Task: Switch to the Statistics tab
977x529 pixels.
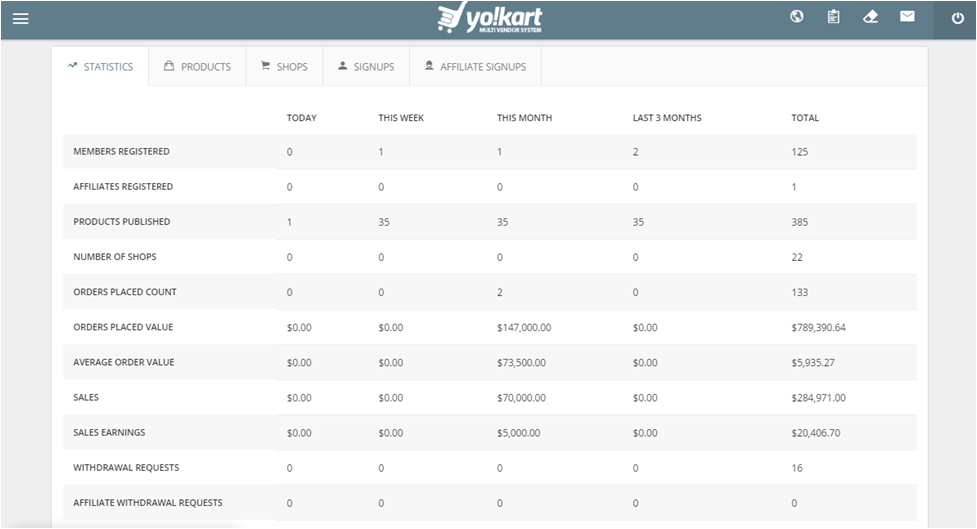Action: tap(100, 66)
